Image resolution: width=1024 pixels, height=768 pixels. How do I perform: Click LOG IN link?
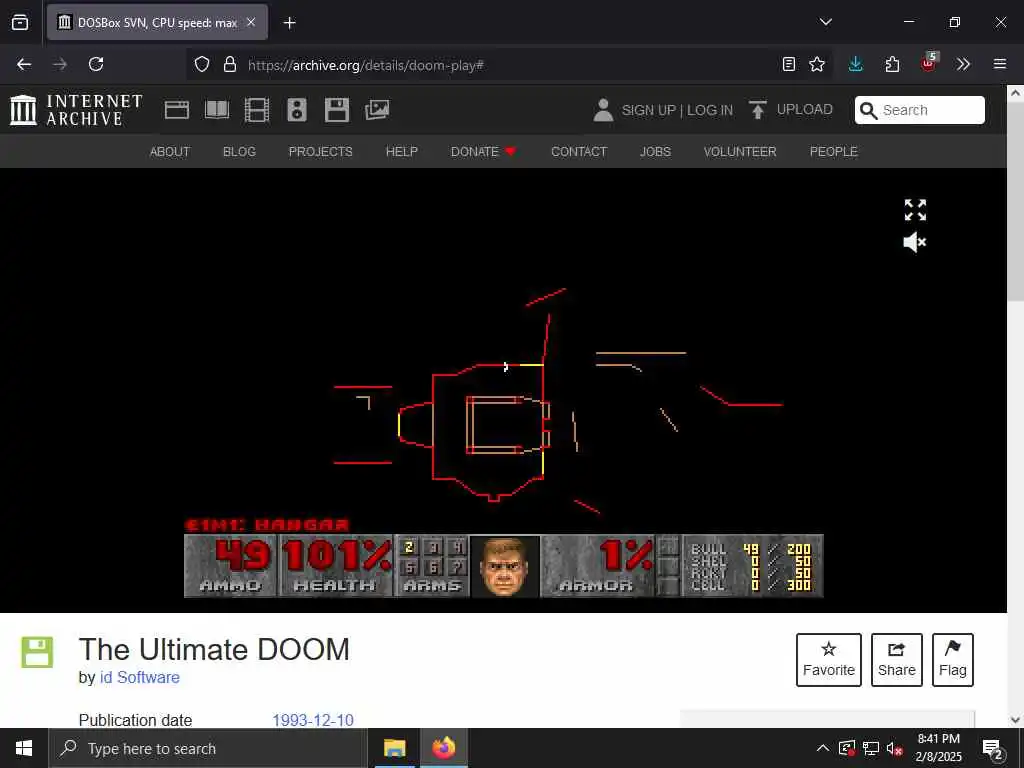pos(709,110)
